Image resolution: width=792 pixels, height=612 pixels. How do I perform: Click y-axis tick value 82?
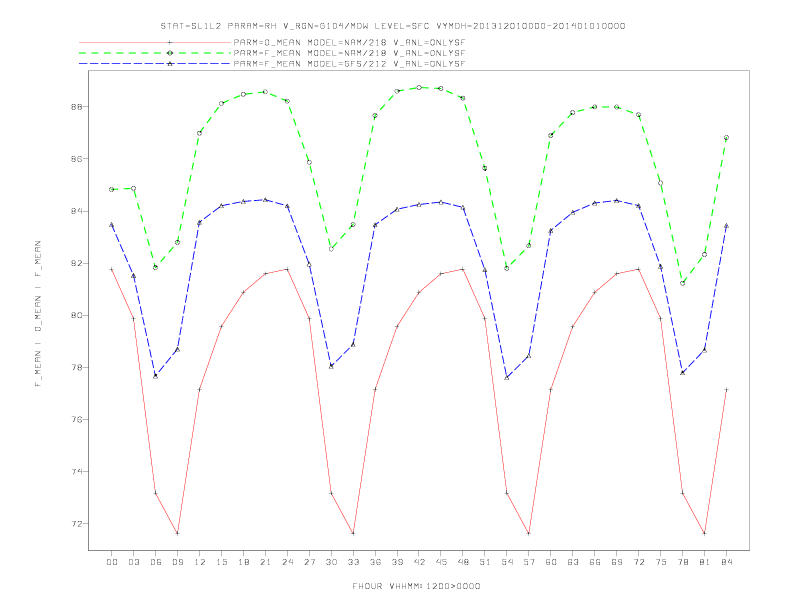coord(77,264)
